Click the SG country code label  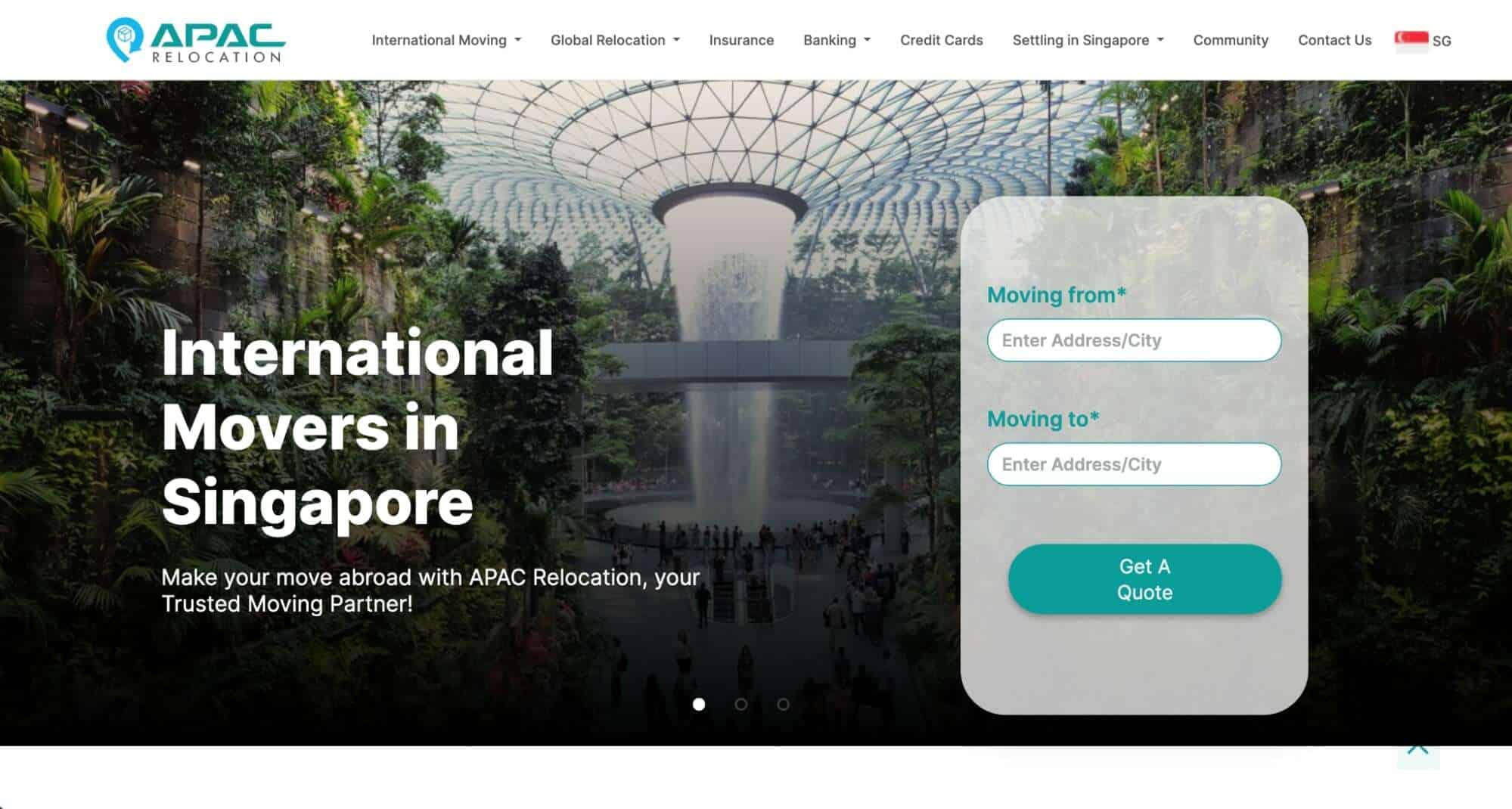click(x=1442, y=42)
